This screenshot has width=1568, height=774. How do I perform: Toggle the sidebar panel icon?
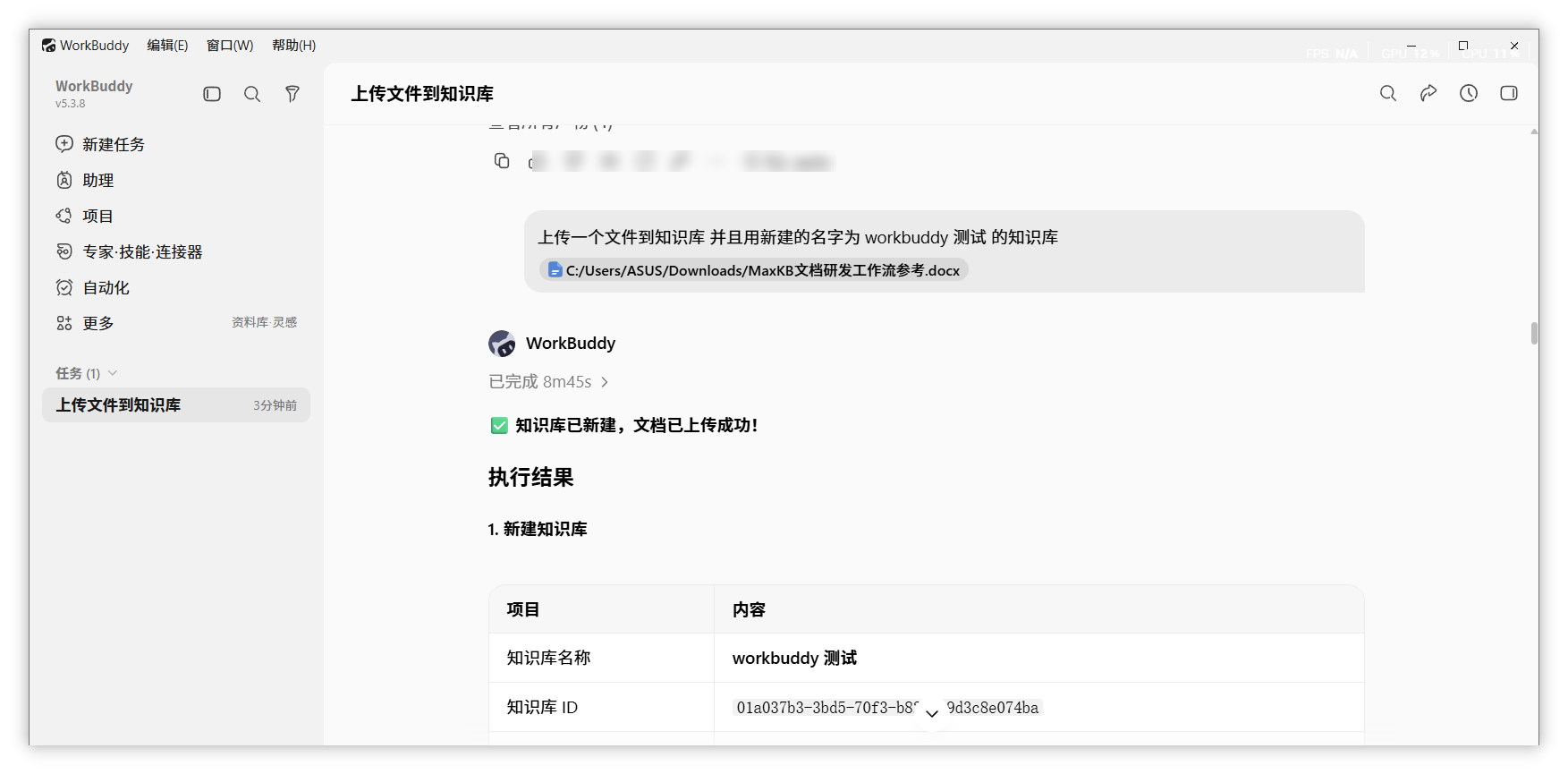[x=212, y=94]
